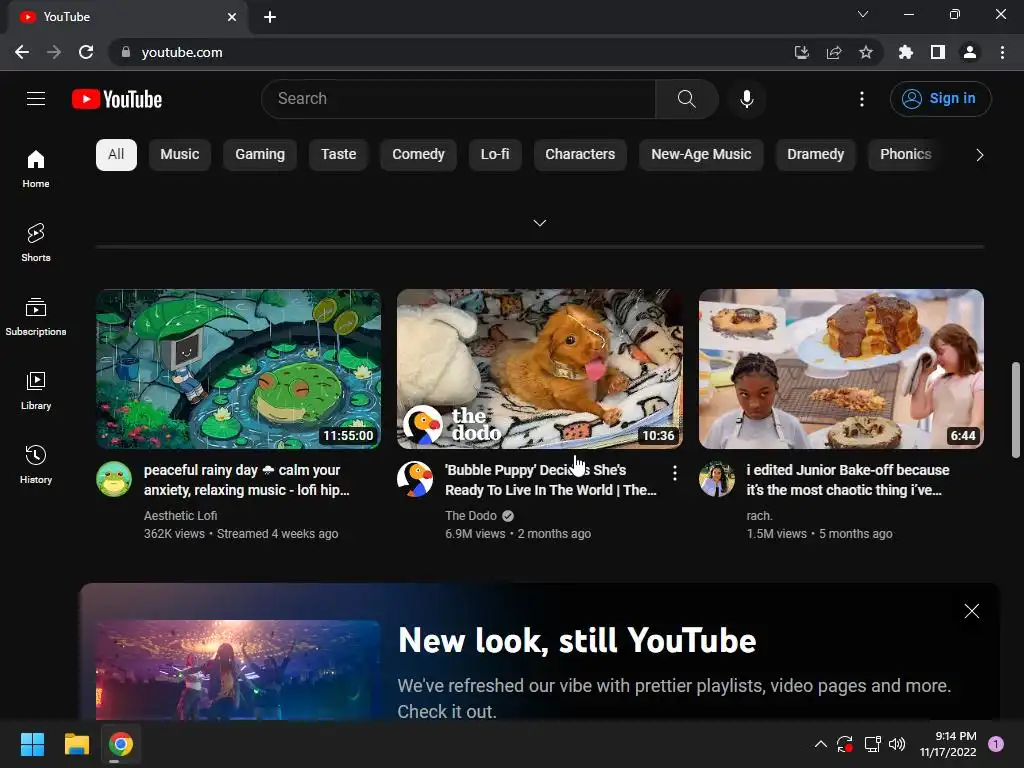This screenshot has height=768, width=1024.
Task: Dismiss the New look banner
Action: [x=972, y=611]
